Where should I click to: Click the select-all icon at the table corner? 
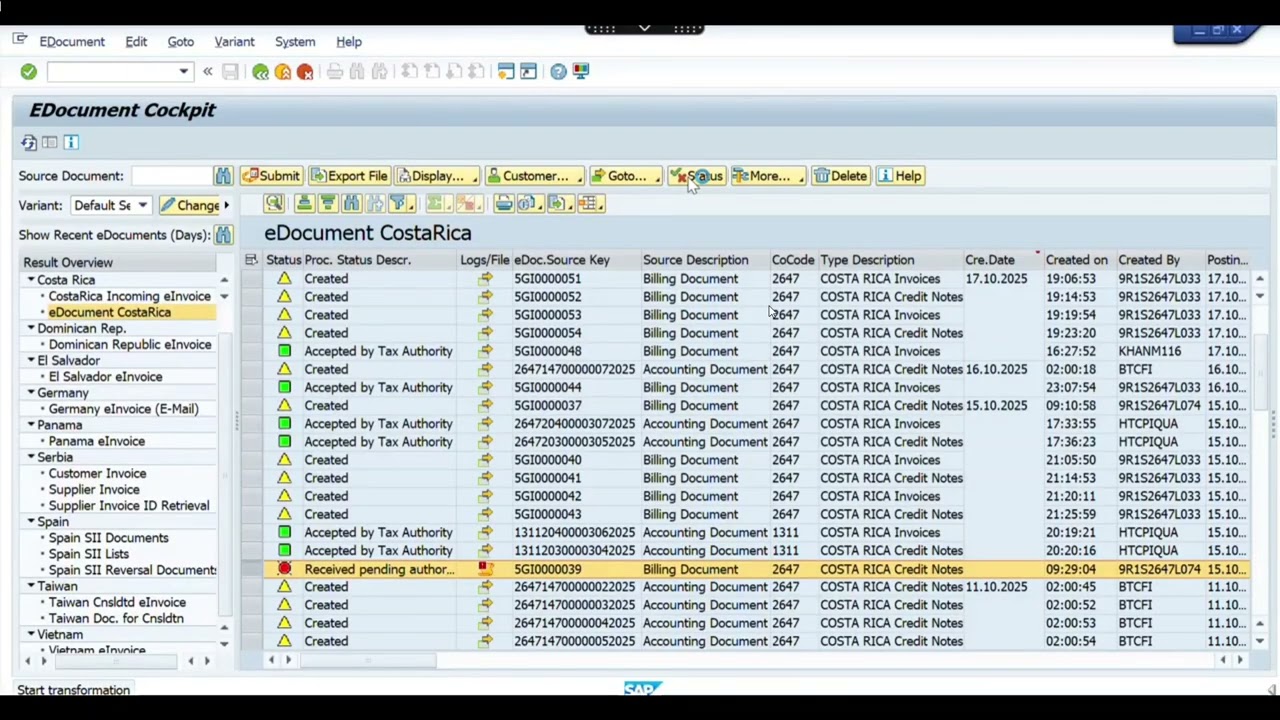point(251,260)
